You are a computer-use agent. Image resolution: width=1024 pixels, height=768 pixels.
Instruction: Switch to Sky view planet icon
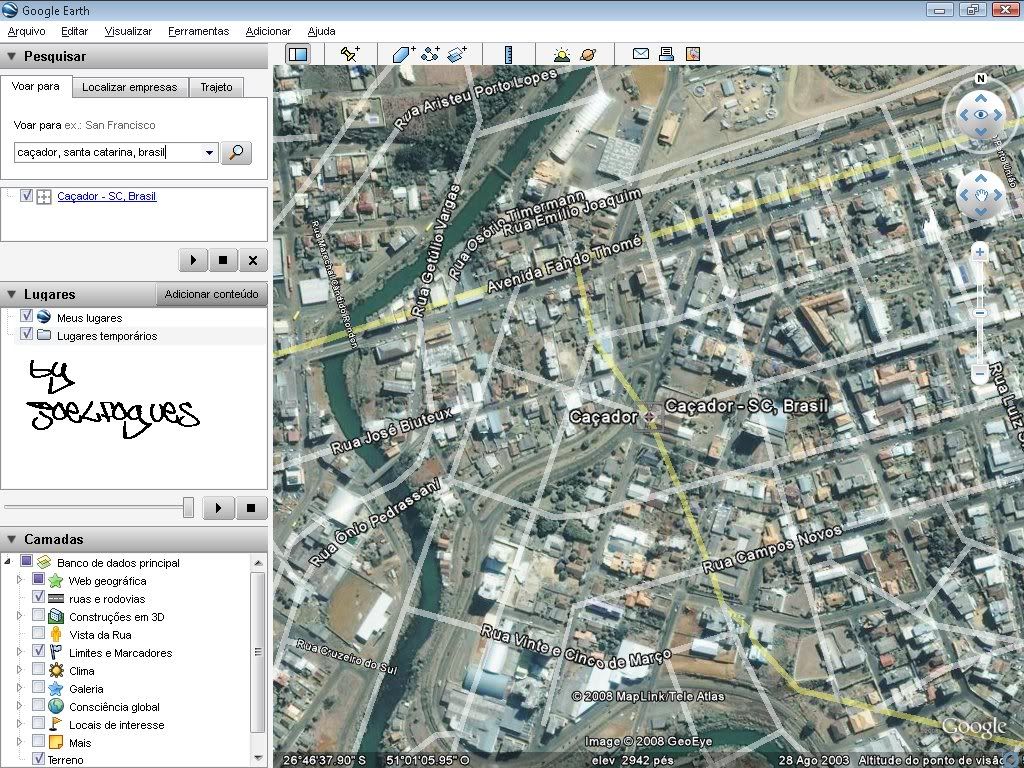click(x=588, y=54)
